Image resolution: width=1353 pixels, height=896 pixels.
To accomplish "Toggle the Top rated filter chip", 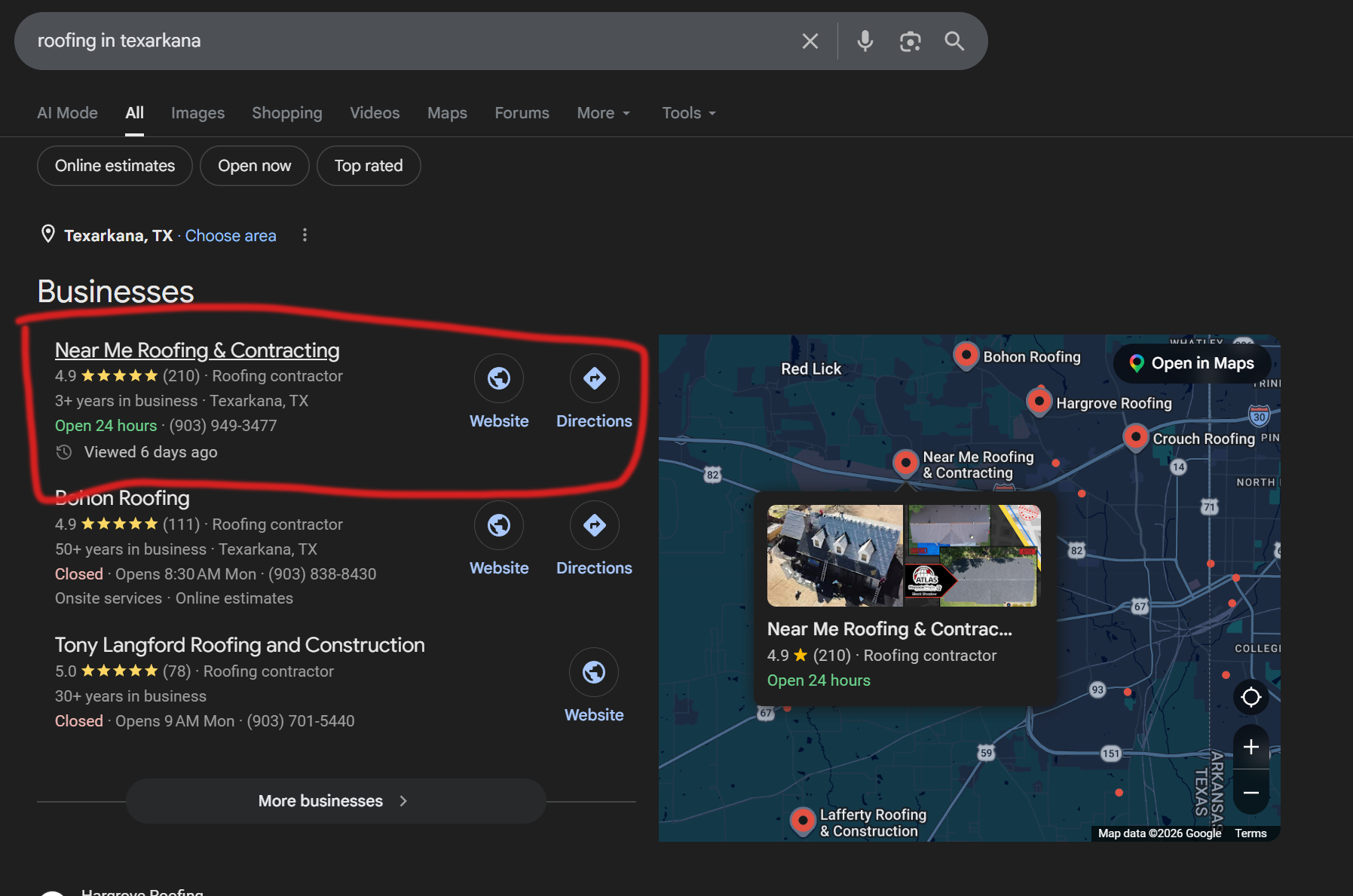I will click(369, 166).
